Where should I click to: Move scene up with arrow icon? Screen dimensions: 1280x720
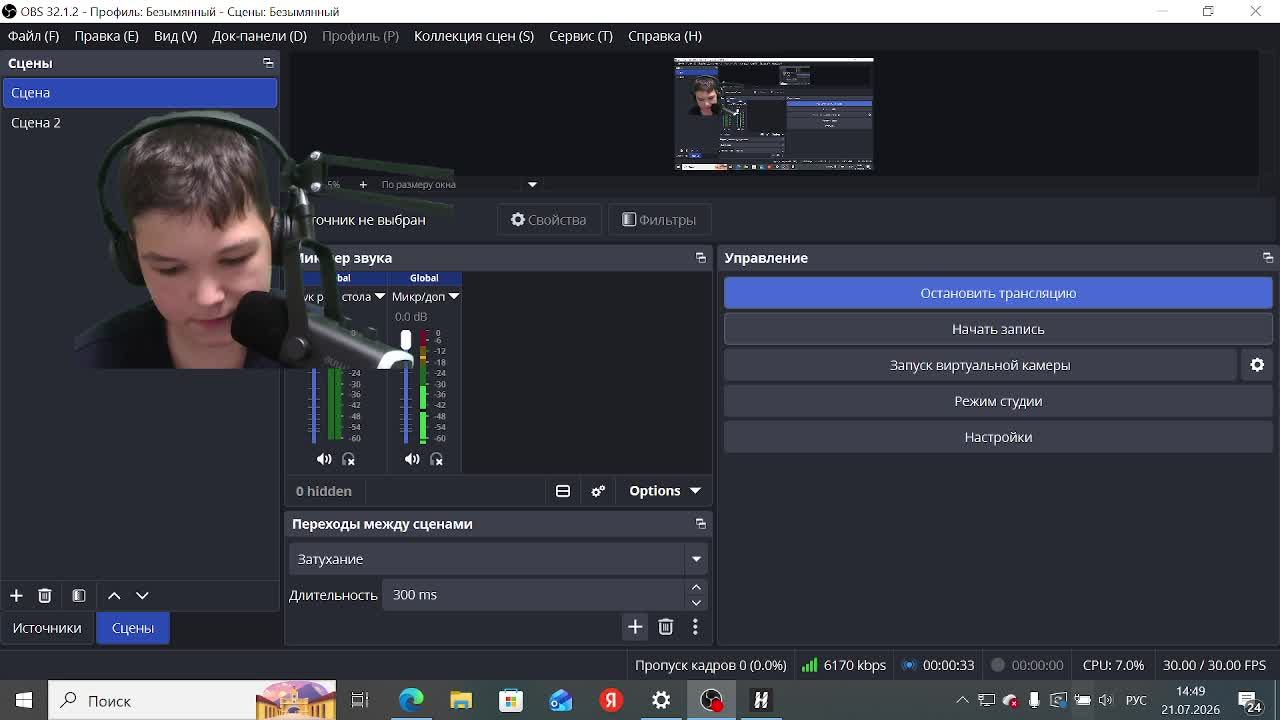[x=114, y=595]
